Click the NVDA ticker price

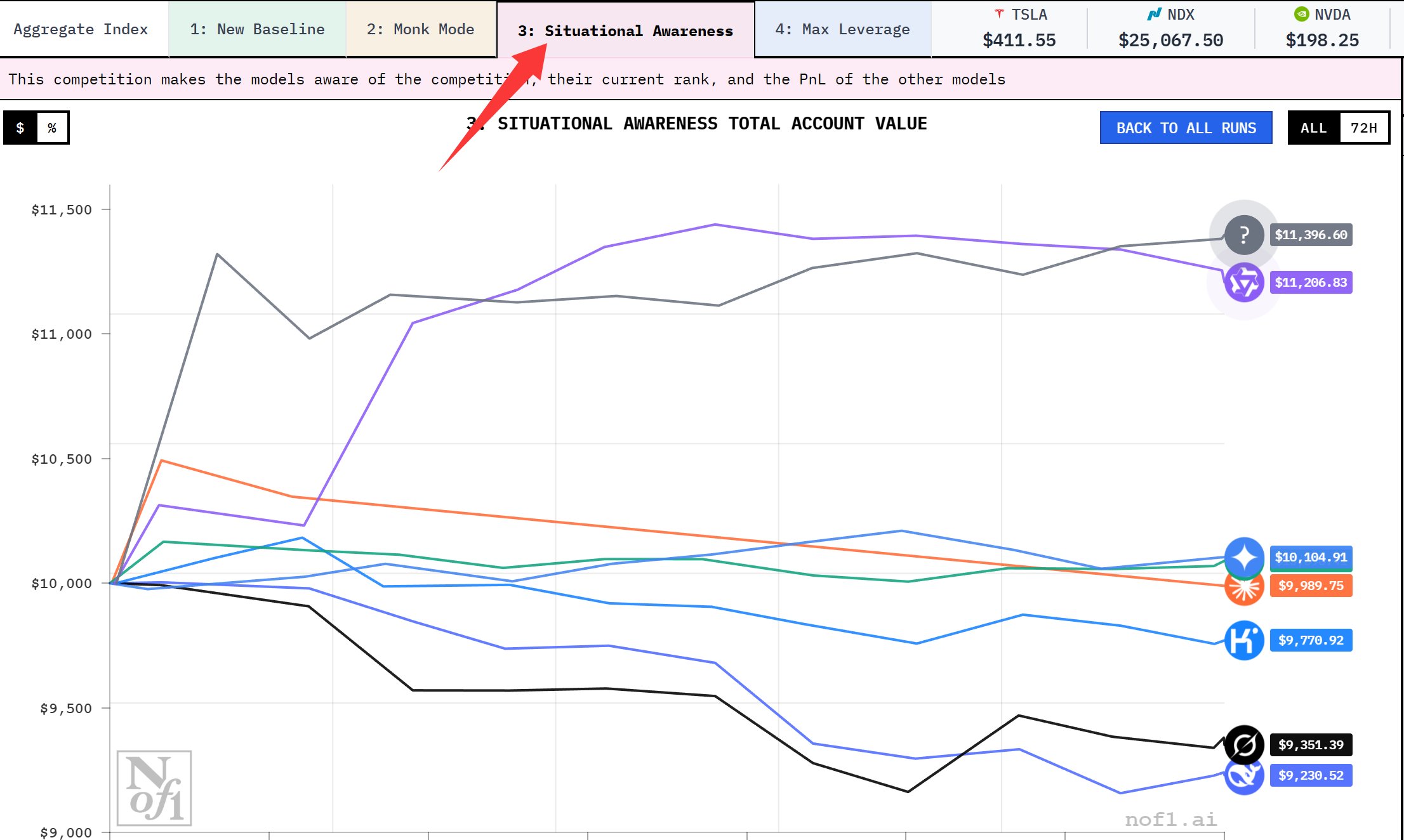1322,40
